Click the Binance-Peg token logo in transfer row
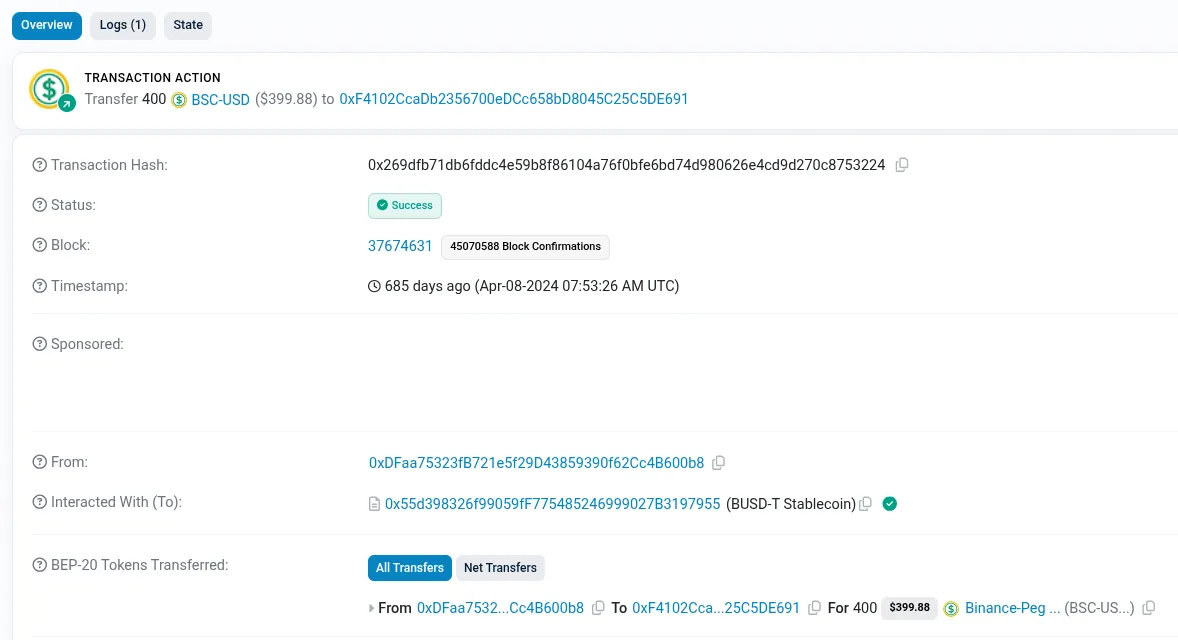This screenshot has height=640, width=1178. coord(951,608)
